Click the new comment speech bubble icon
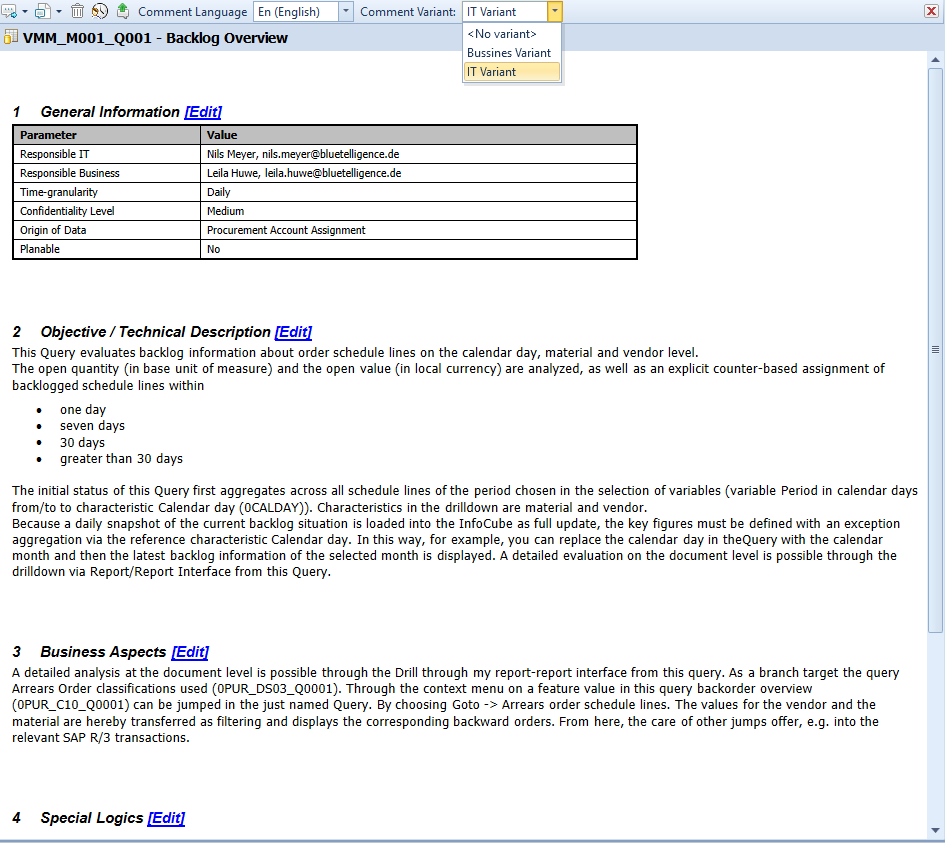Image resolution: width=945 pixels, height=843 pixels. pyautogui.click(x=8, y=10)
